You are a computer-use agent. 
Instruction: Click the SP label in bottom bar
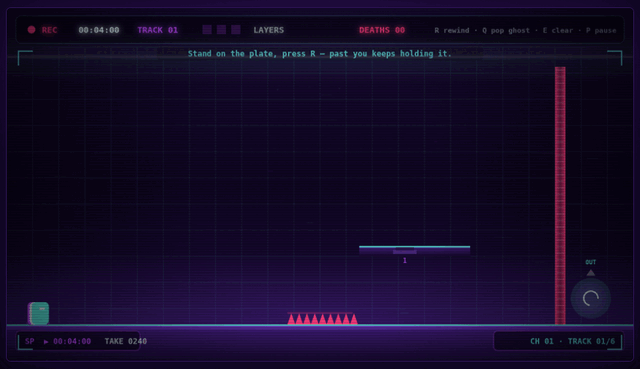coord(29,341)
